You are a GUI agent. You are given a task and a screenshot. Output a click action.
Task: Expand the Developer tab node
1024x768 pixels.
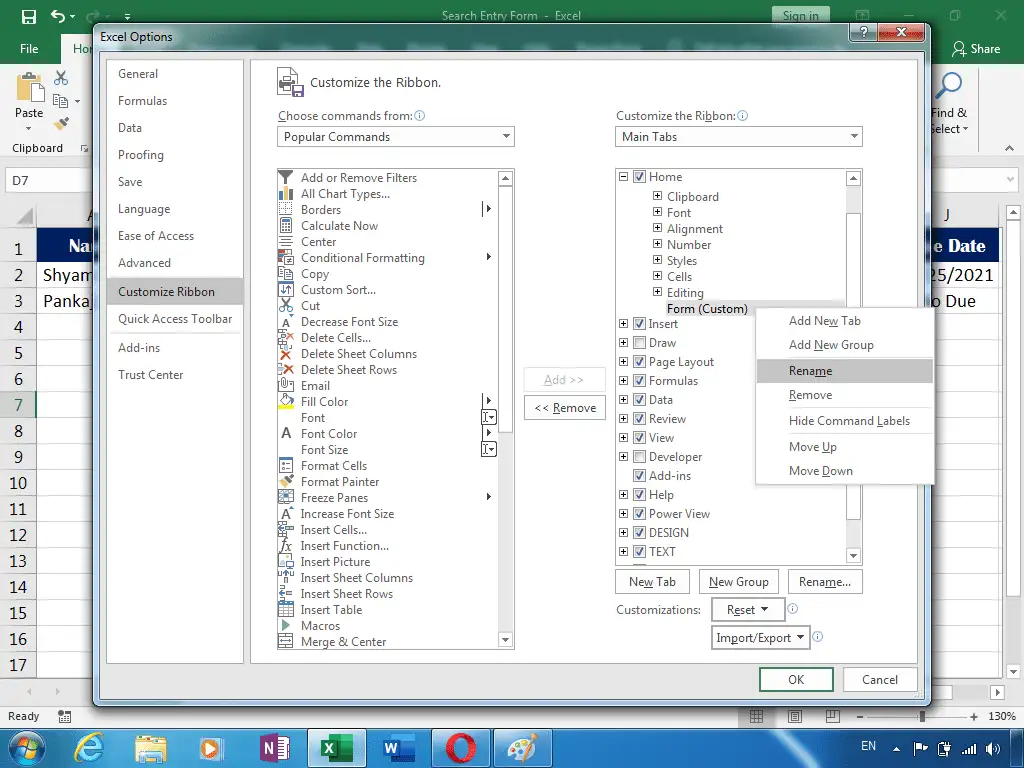pos(623,456)
